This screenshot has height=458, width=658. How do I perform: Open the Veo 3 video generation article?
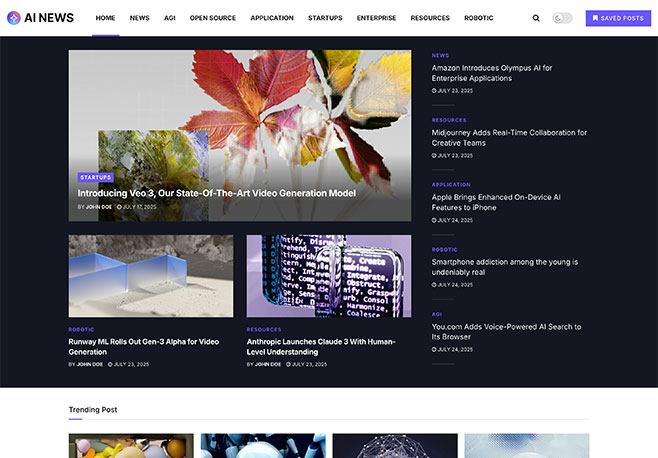[x=216, y=193]
